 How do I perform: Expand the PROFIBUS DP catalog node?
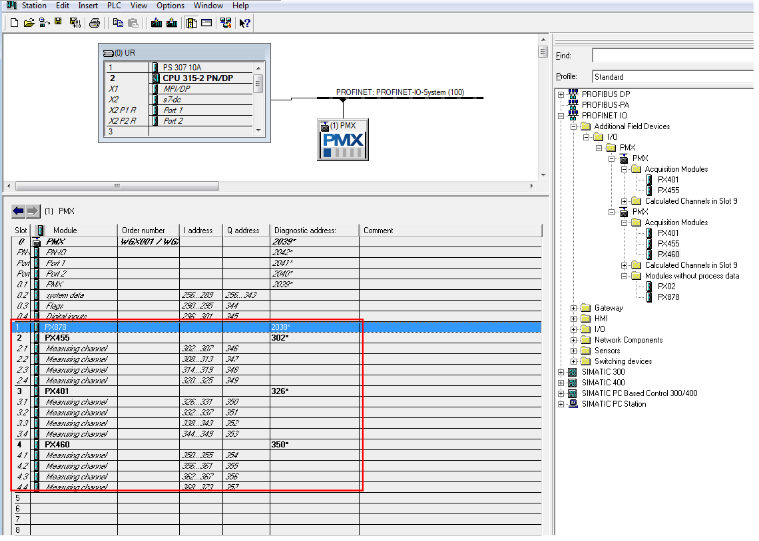click(561, 94)
